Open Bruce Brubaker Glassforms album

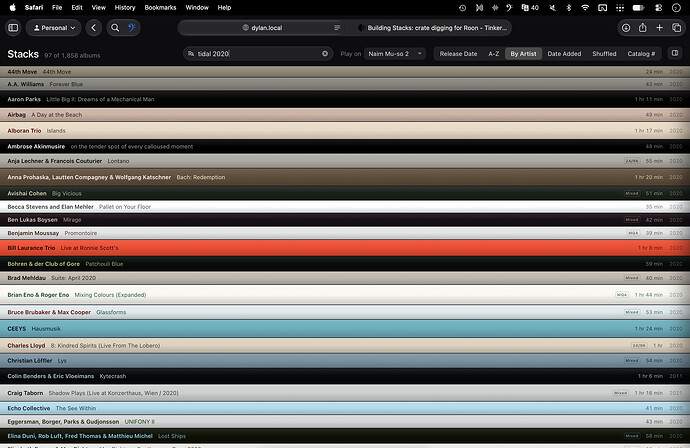[x=345, y=312]
